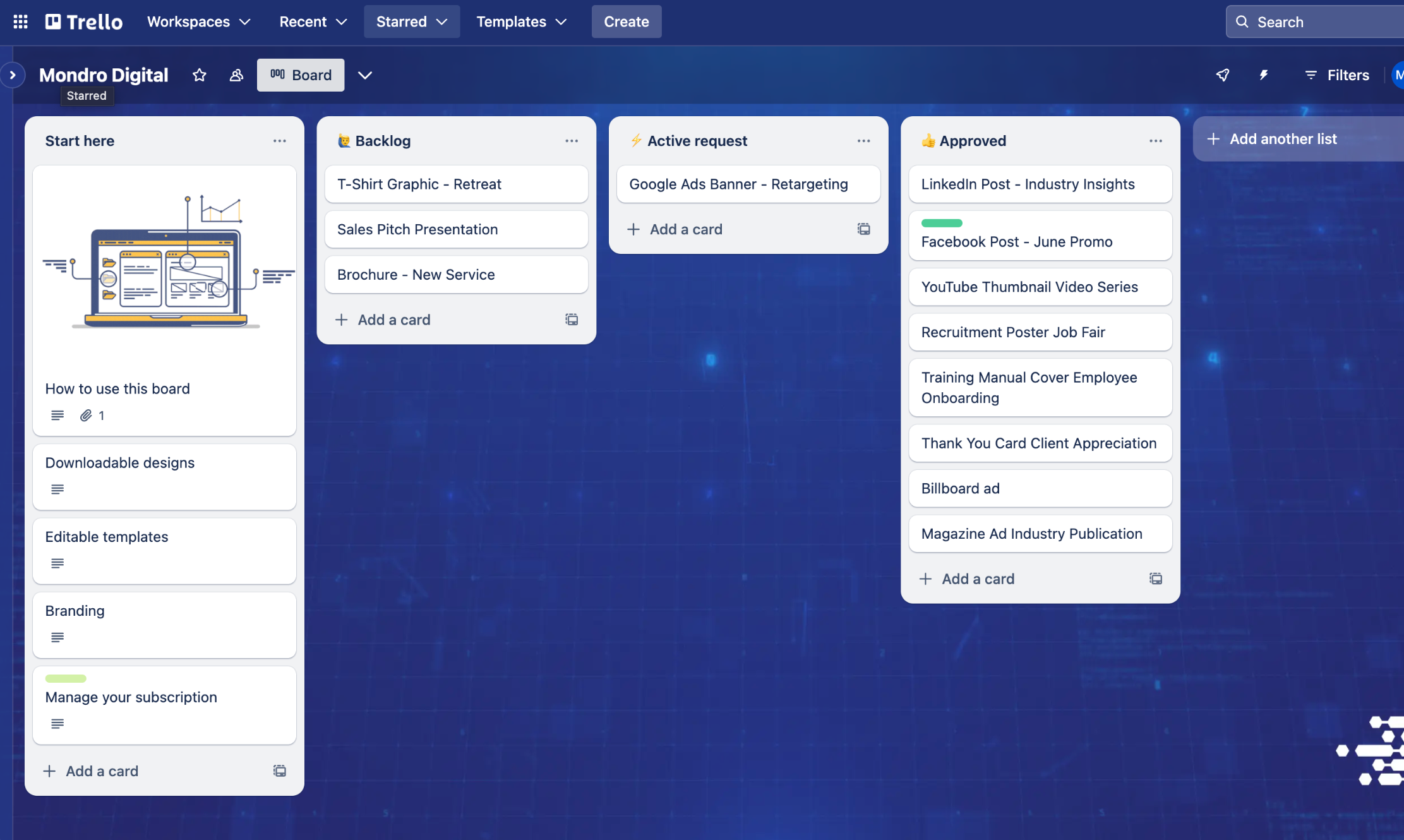The width and height of the screenshot is (1404, 840).
Task: Create from template in Active request list
Action: point(863,229)
